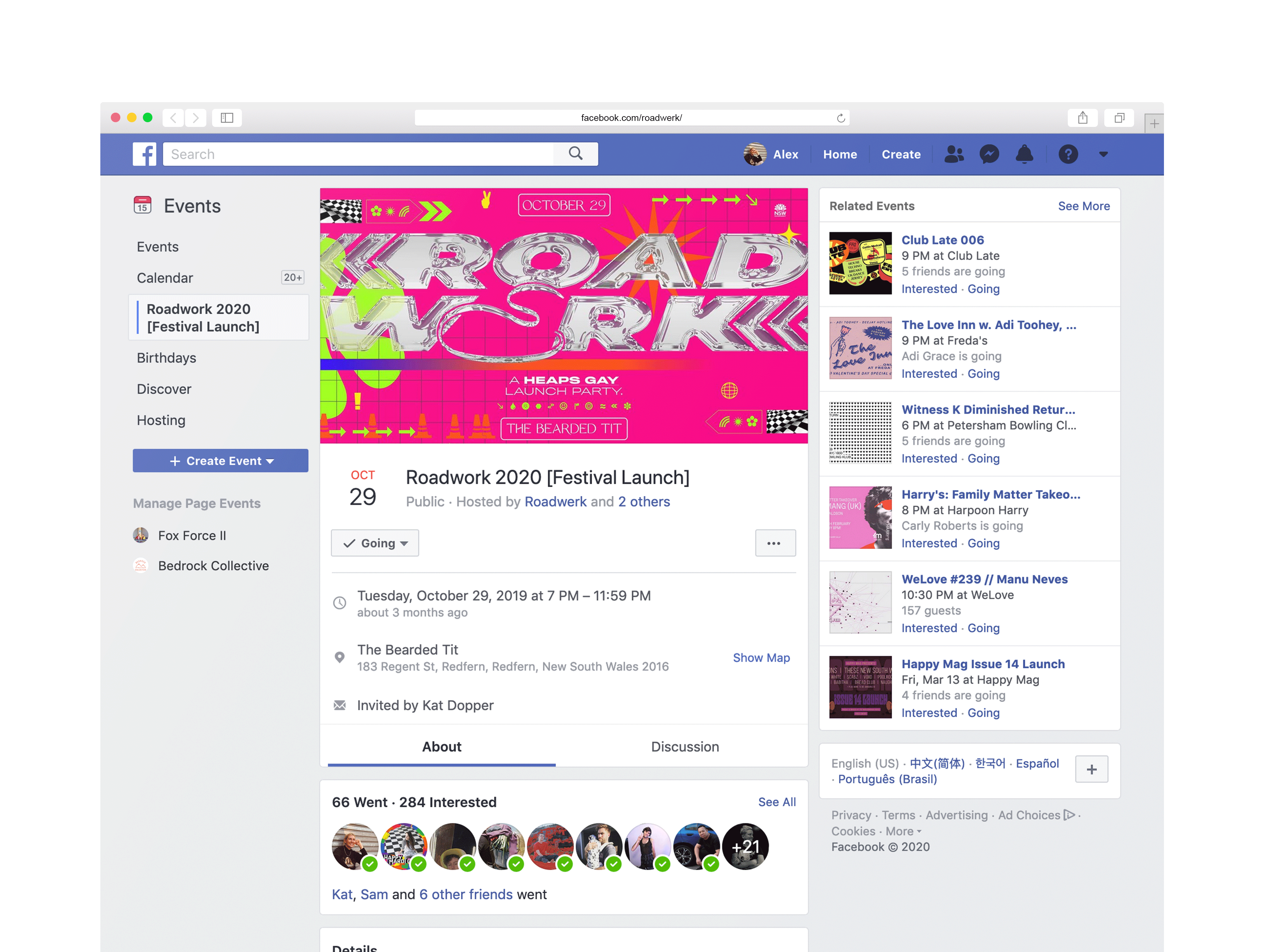This screenshot has height=952, width=1270.
Task: Open Happy Mag Issue 14 Launch link
Action: click(983, 664)
